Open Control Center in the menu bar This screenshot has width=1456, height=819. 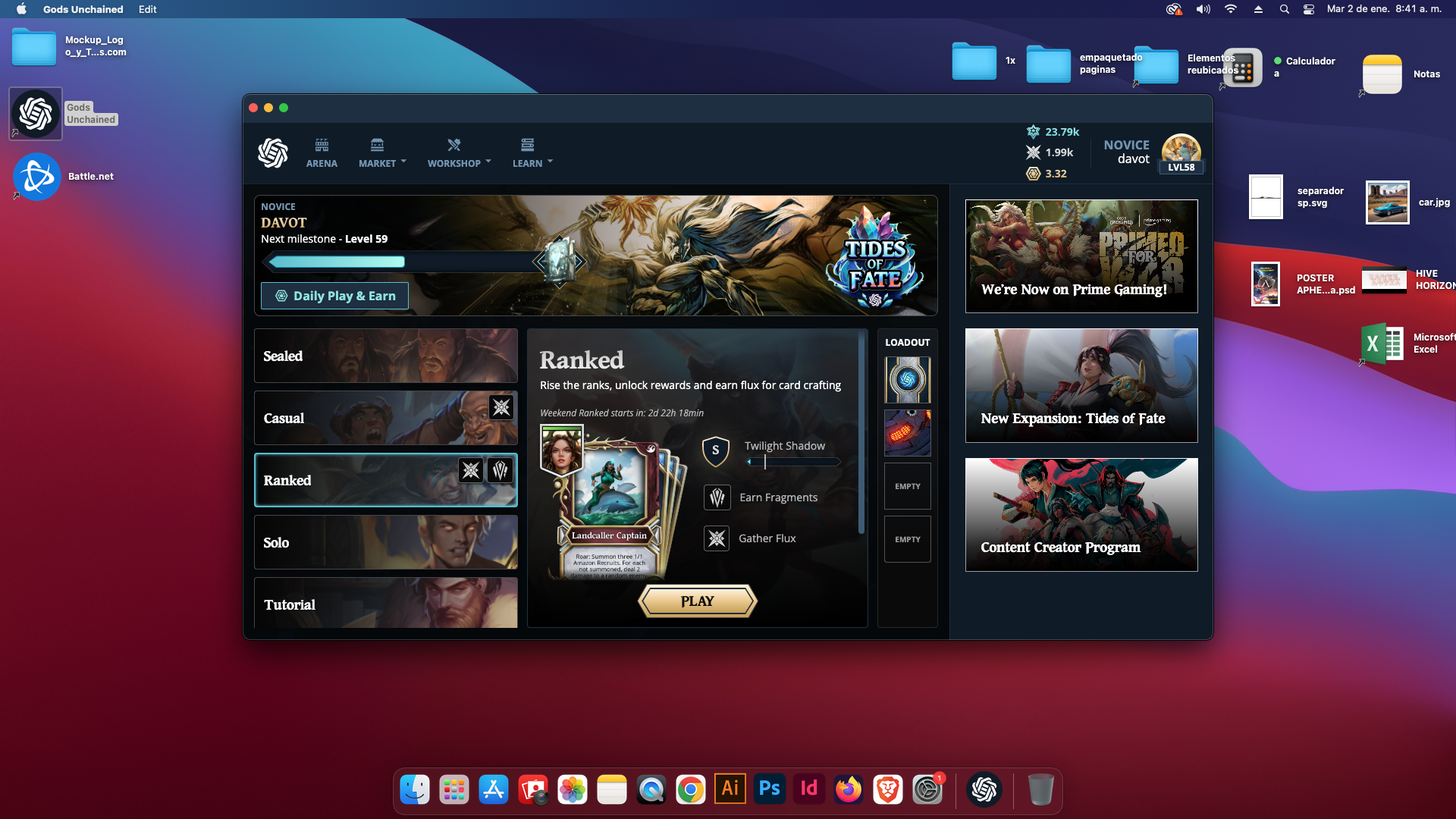tap(1309, 9)
